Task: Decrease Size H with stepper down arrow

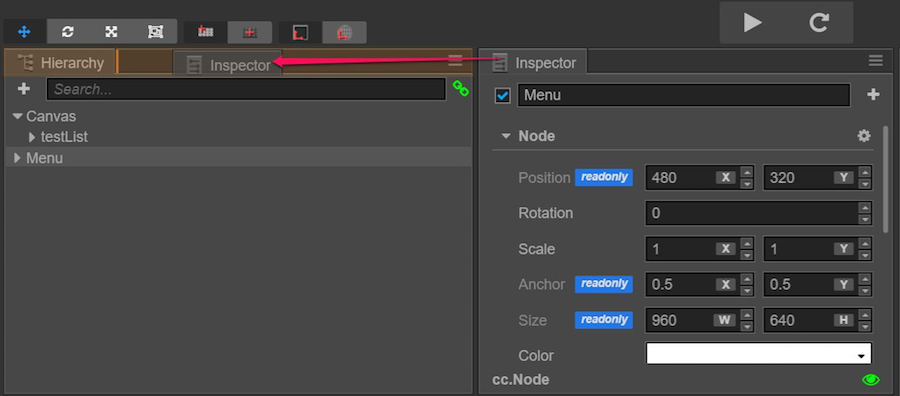Action: click(x=865, y=326)
